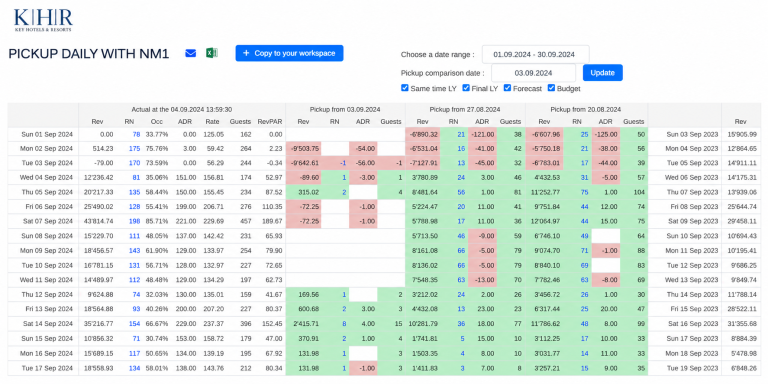Open the date range field 01.09.2024 - 30.09.2024

[x=536, y=54]
